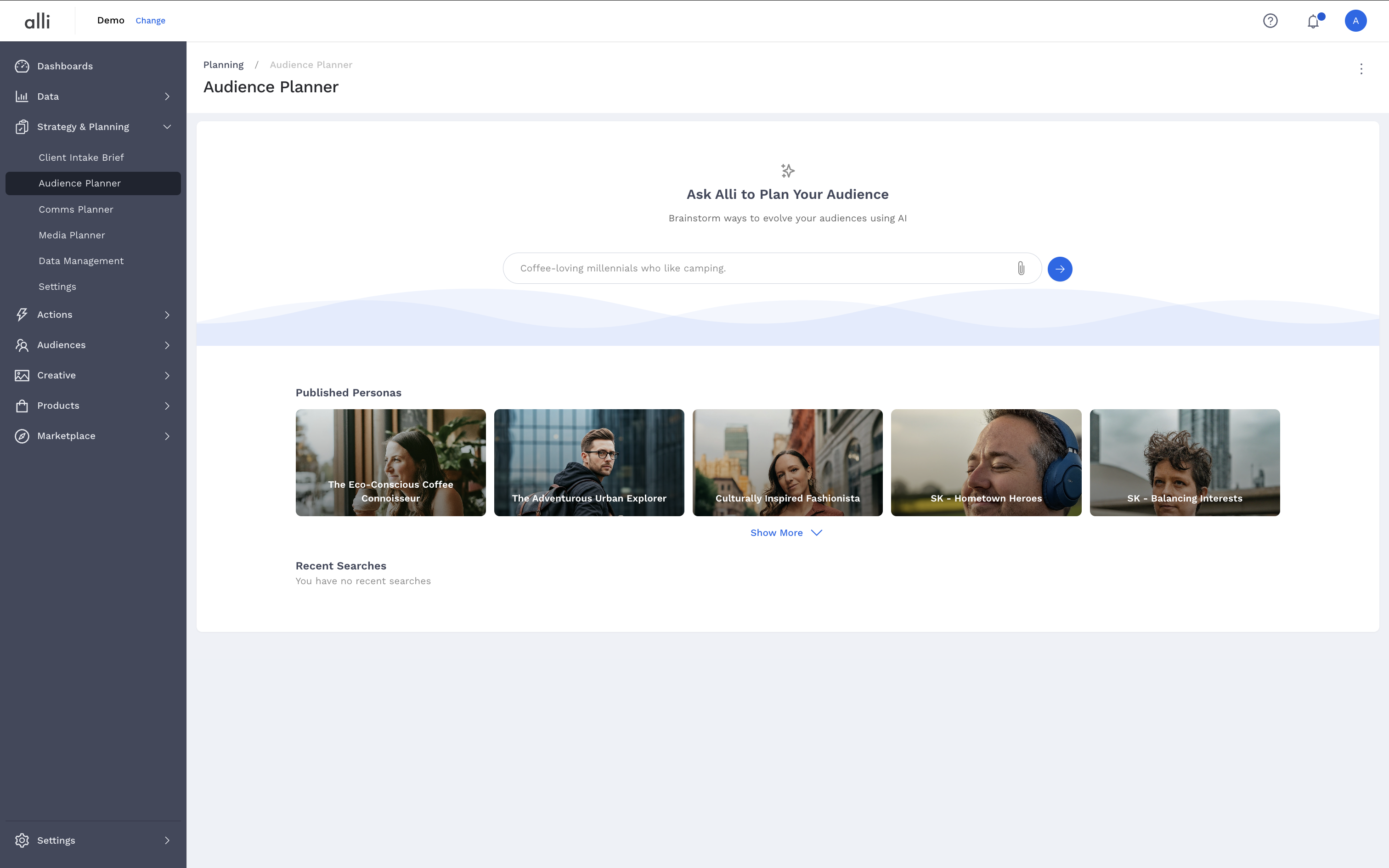Click the Marketplace compass icon
The height and width of the screenshot is (868, 1389).
click(22, 436)
